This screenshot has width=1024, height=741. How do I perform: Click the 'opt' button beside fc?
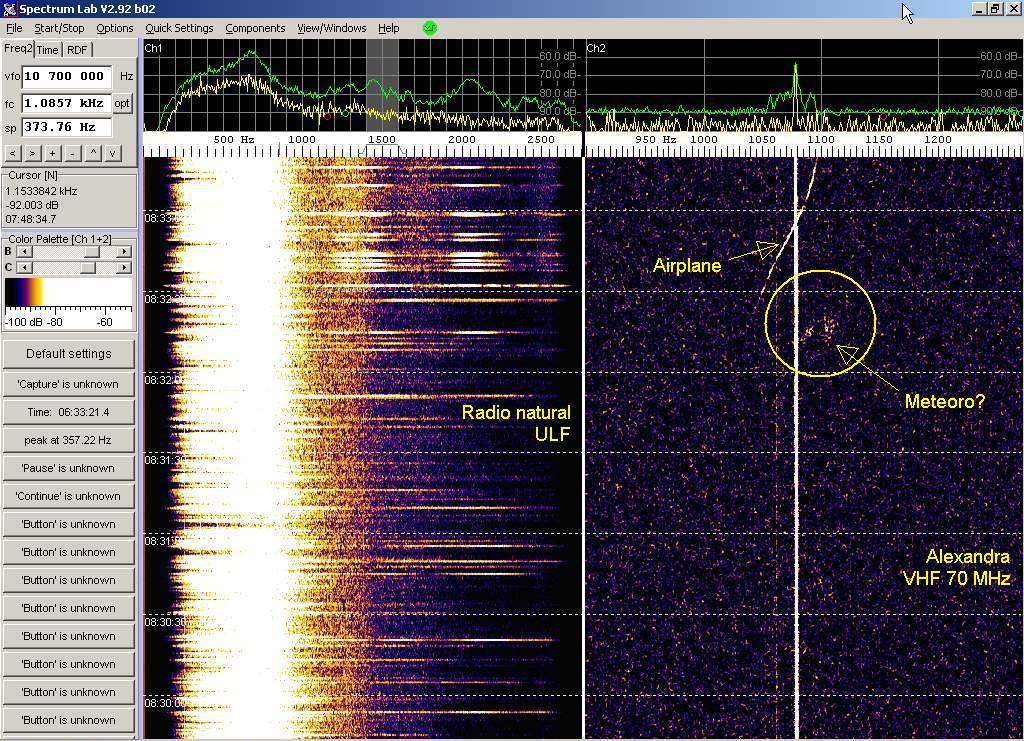(x=122, y=103)
